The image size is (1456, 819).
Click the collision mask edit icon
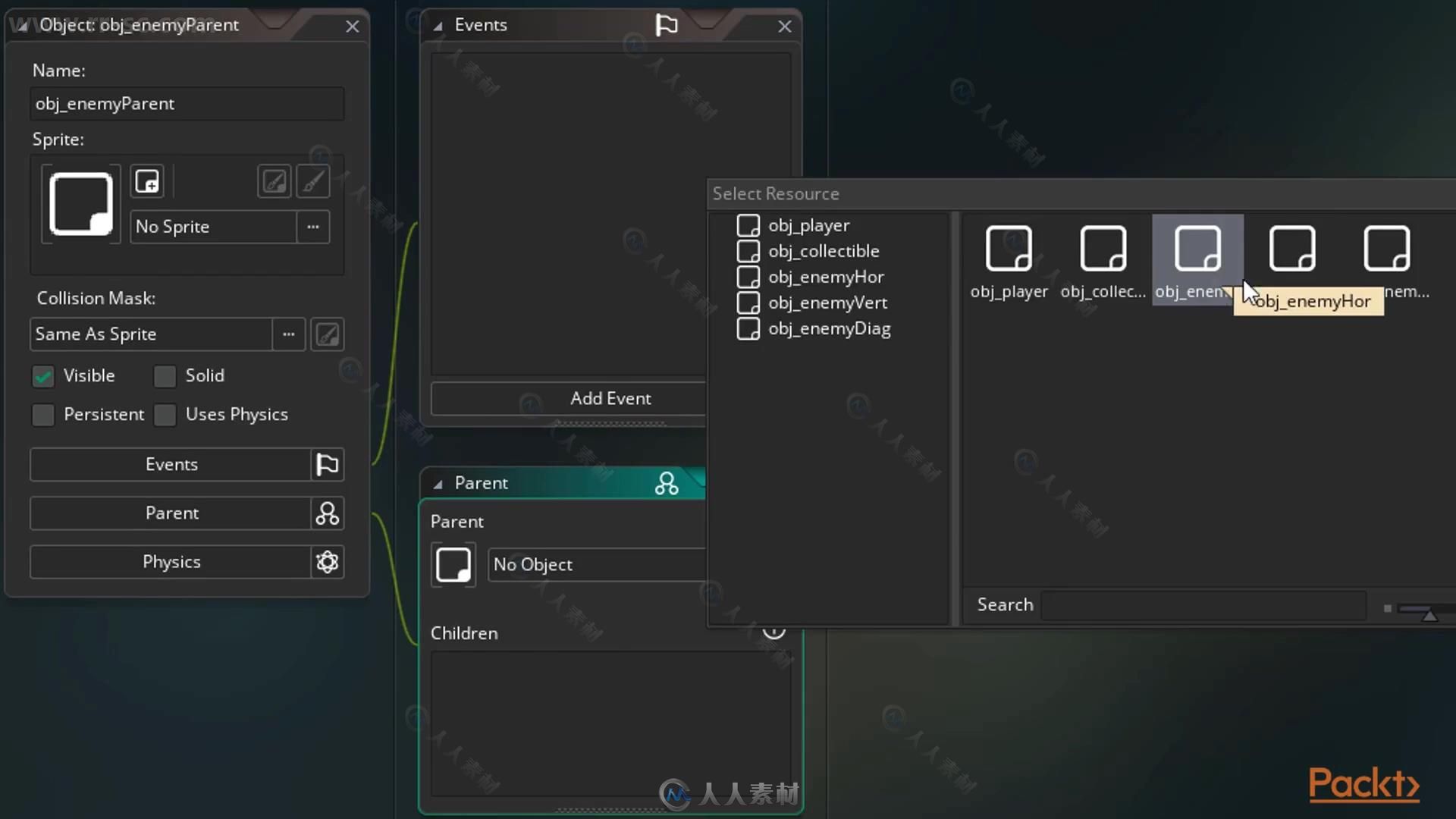(328, 333)
